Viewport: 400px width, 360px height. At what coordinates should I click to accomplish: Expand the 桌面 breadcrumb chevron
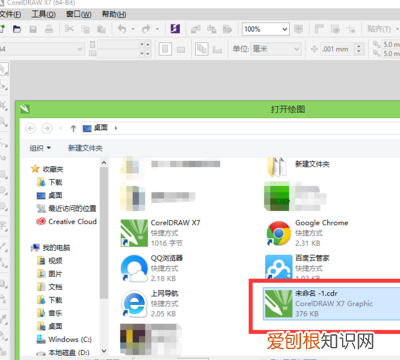pos(116,128)
